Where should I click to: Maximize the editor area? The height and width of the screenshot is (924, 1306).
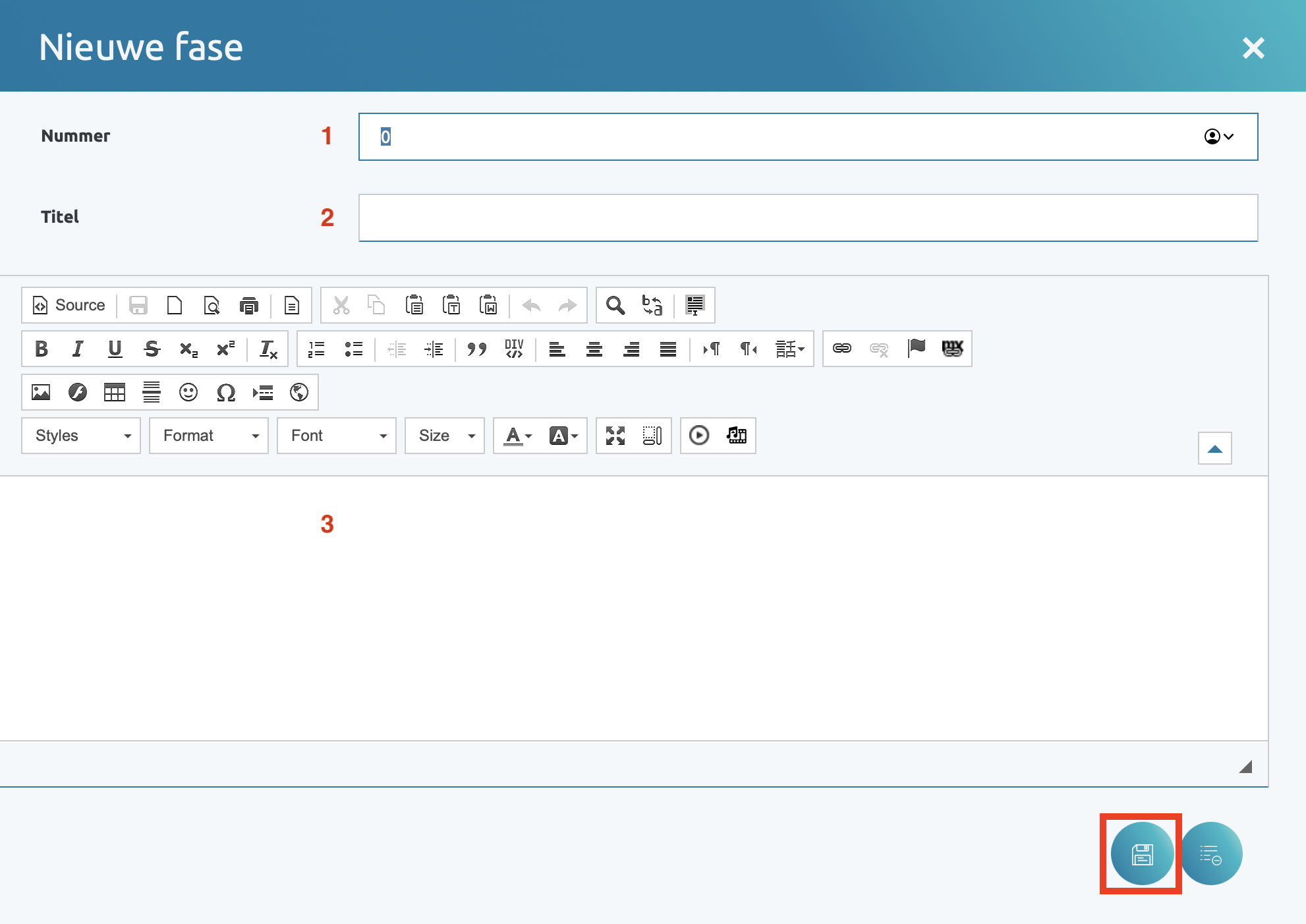[x=615, y=436]
